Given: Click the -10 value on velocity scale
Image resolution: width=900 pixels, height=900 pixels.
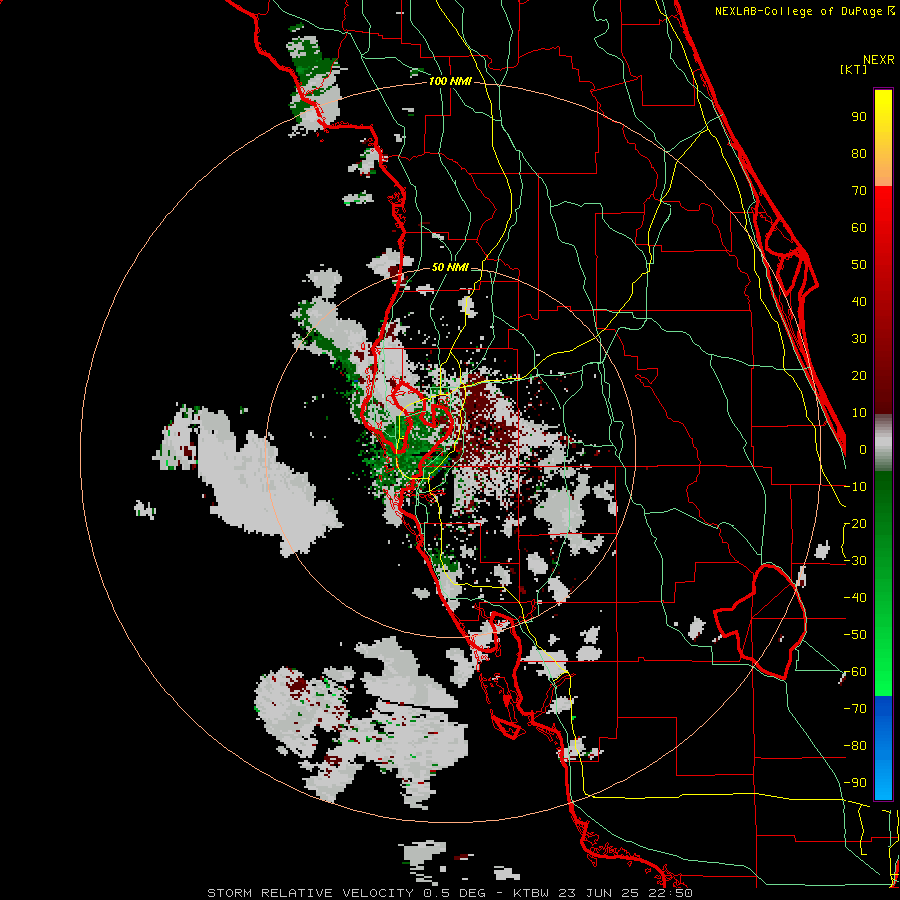Looking at the screenshot, I should [855, 487].
